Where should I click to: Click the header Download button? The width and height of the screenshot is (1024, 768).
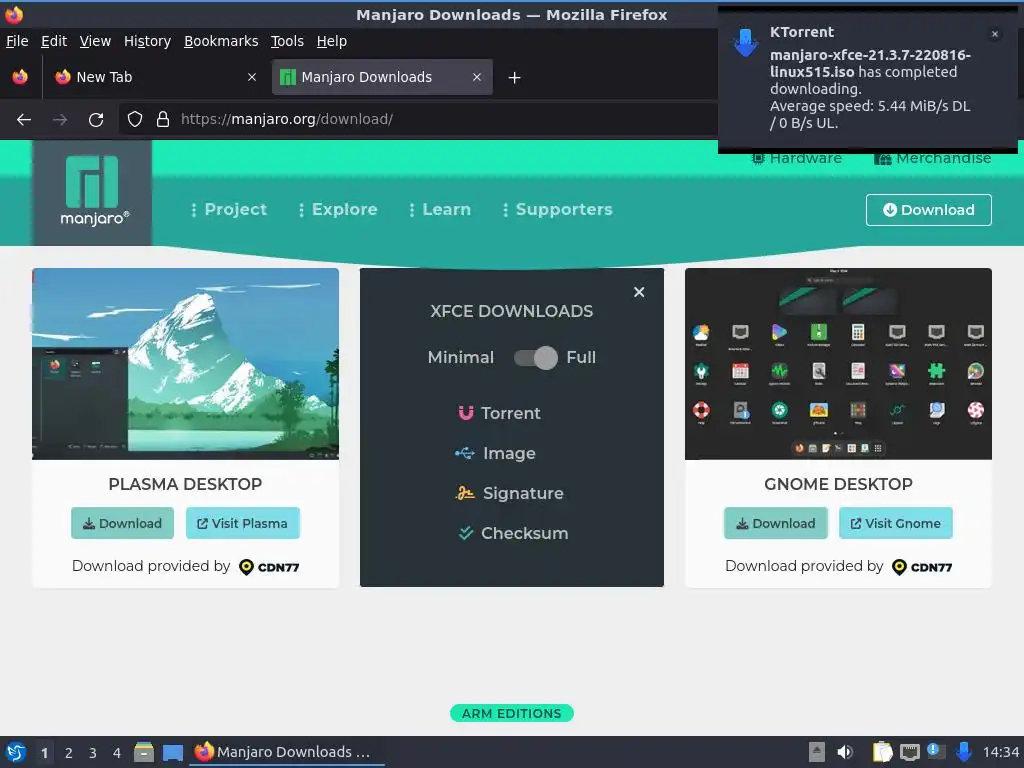(929, 210)
